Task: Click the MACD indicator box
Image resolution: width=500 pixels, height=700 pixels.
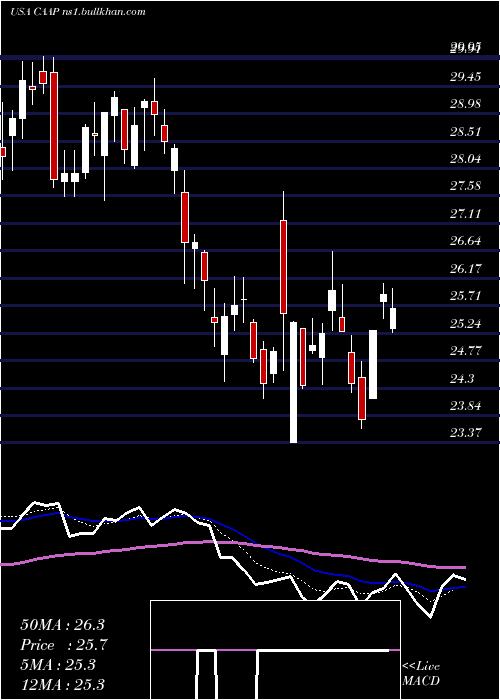Action: 275,650
